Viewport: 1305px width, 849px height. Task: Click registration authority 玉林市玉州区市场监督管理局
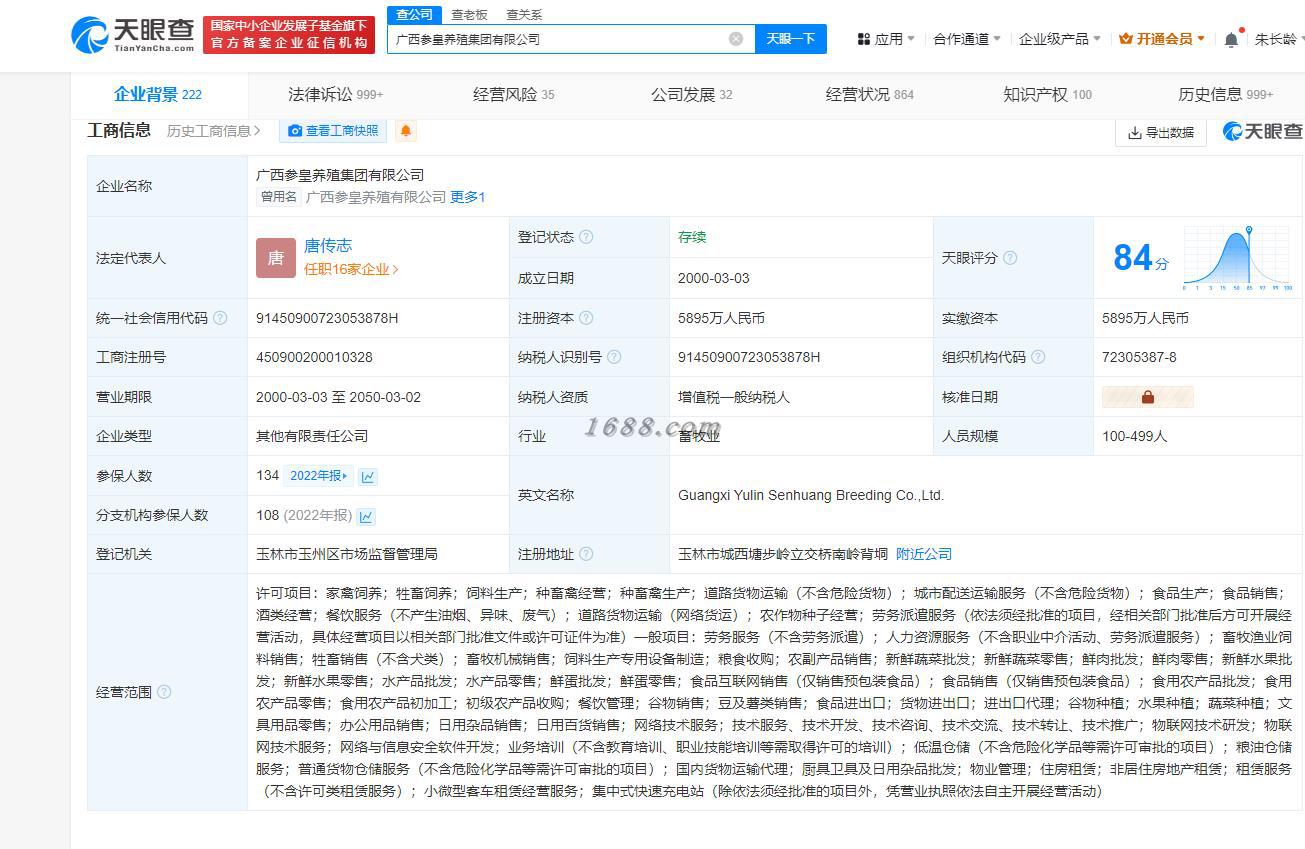tap(347, 554)
